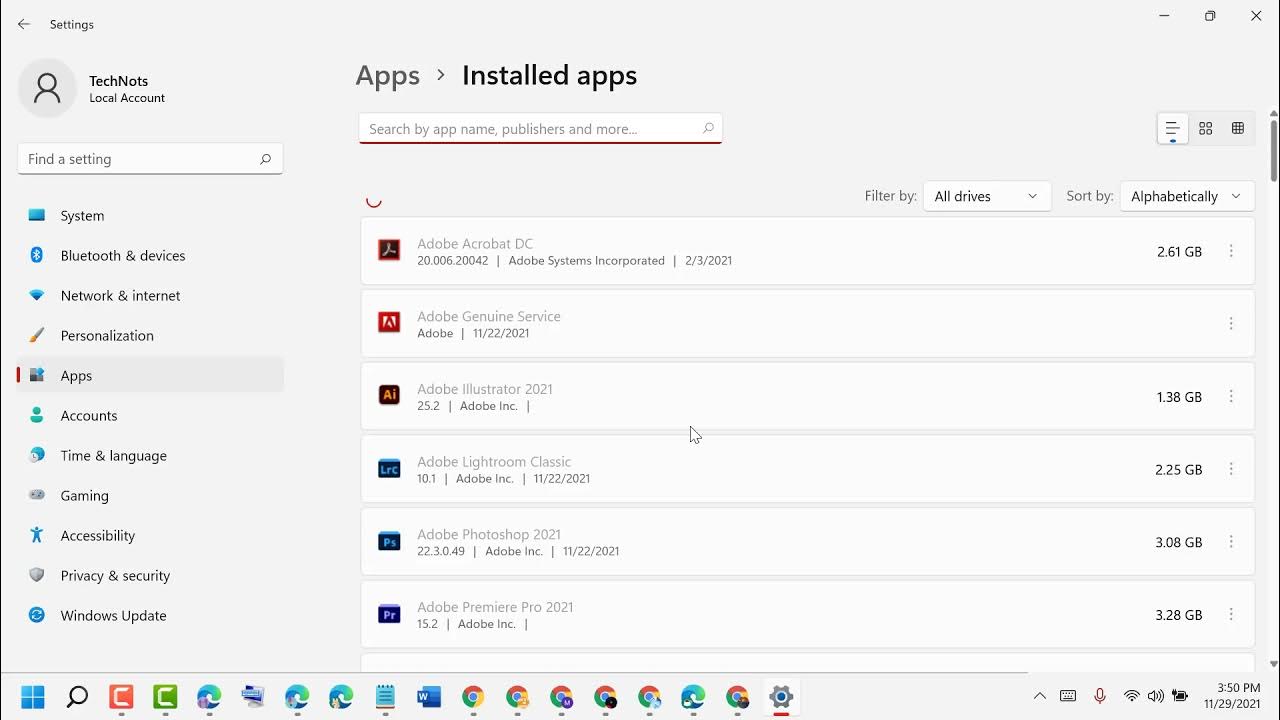
Task: Open three-dot options for Adobe Premiere Pro 2021
Action: pos(1231,615)
